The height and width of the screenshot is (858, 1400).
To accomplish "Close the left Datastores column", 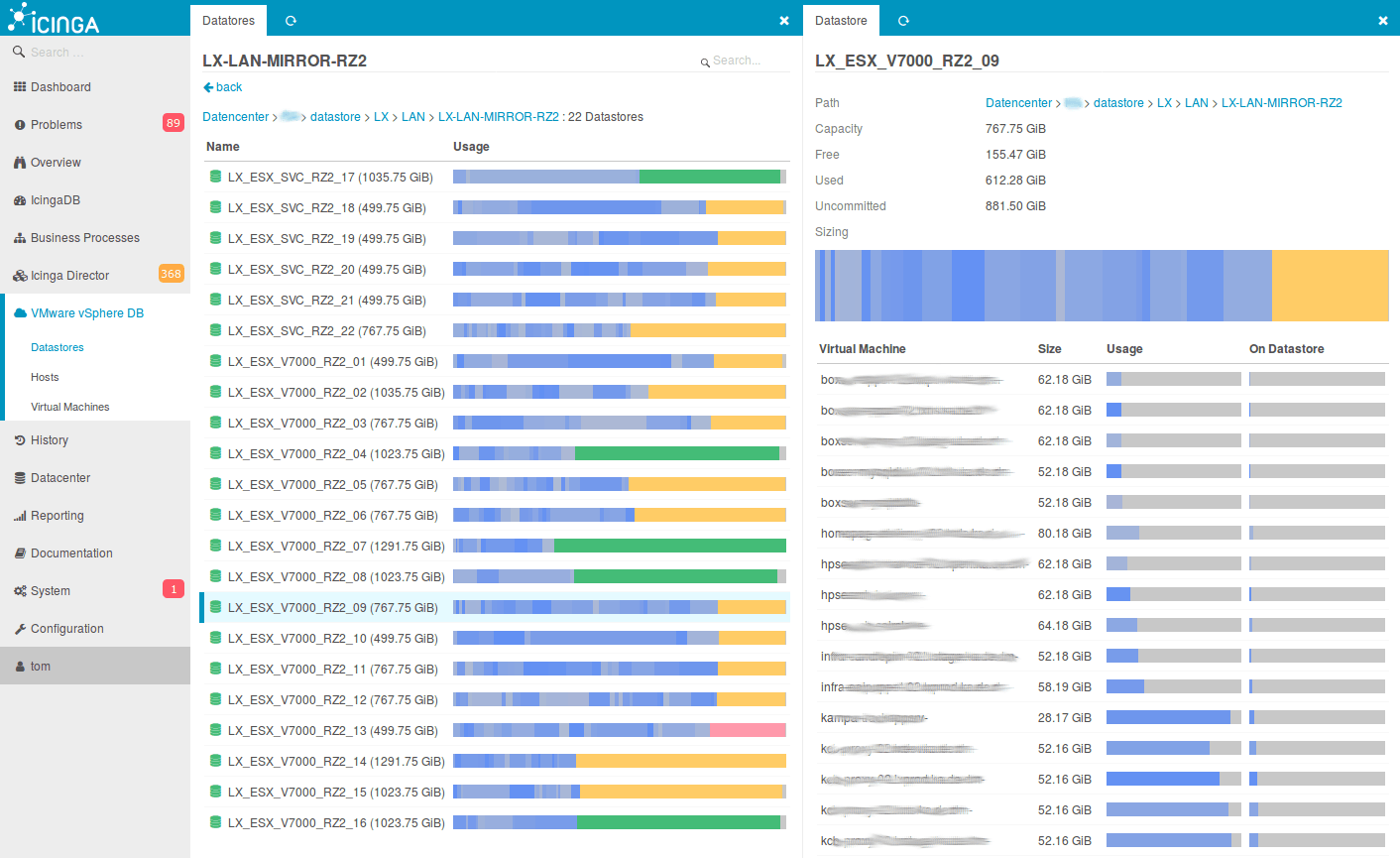I will coord(784,21).
